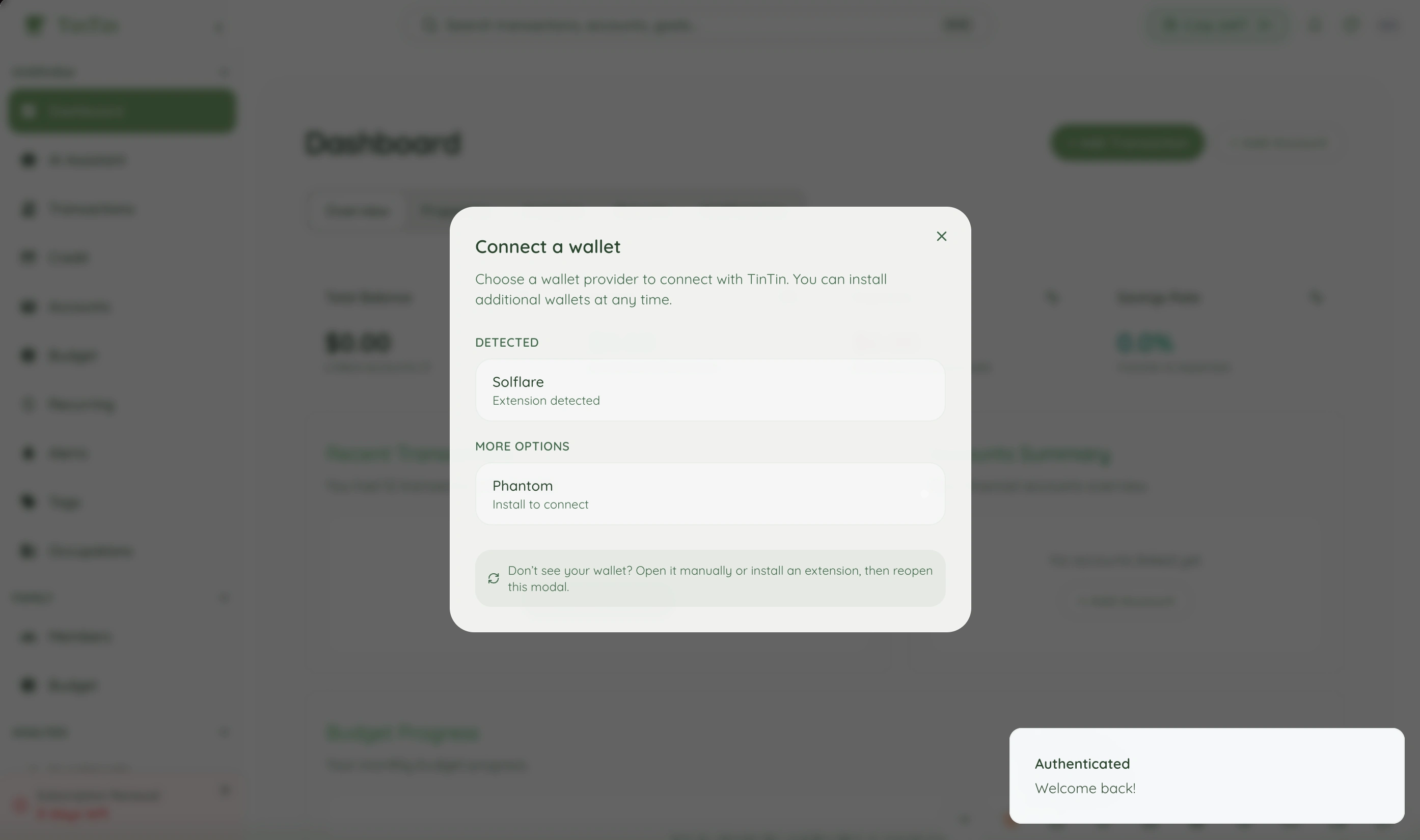Focus the search transactions input field
Viewport: 1420px width, 840px height.
[679, 25]
